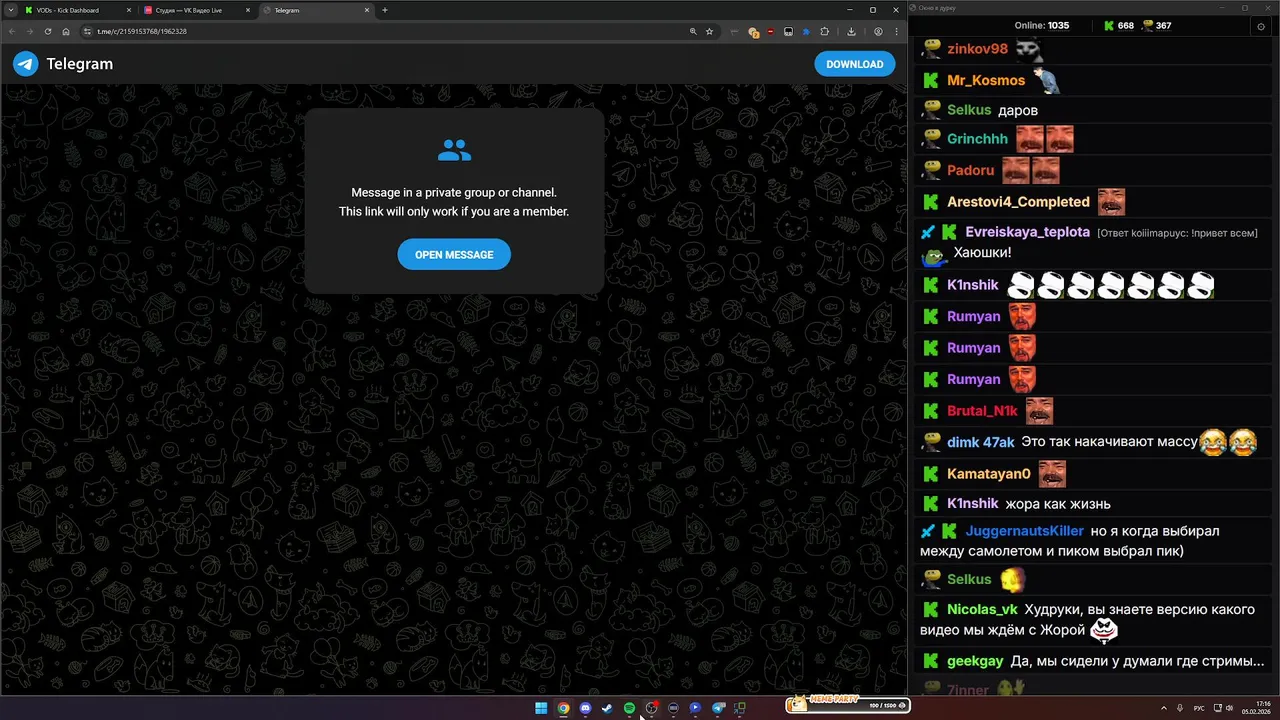Go forward in browser history
Viewport: 1280px width, 720px height.
[x=30, y=31]
